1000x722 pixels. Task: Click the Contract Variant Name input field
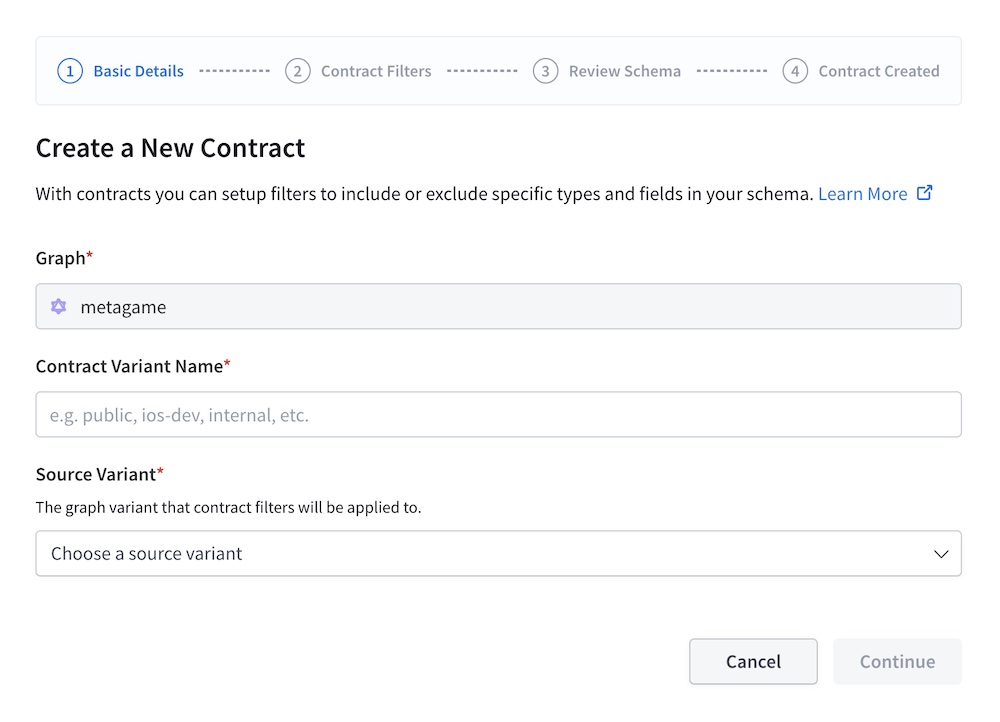[x=498, y=414]
